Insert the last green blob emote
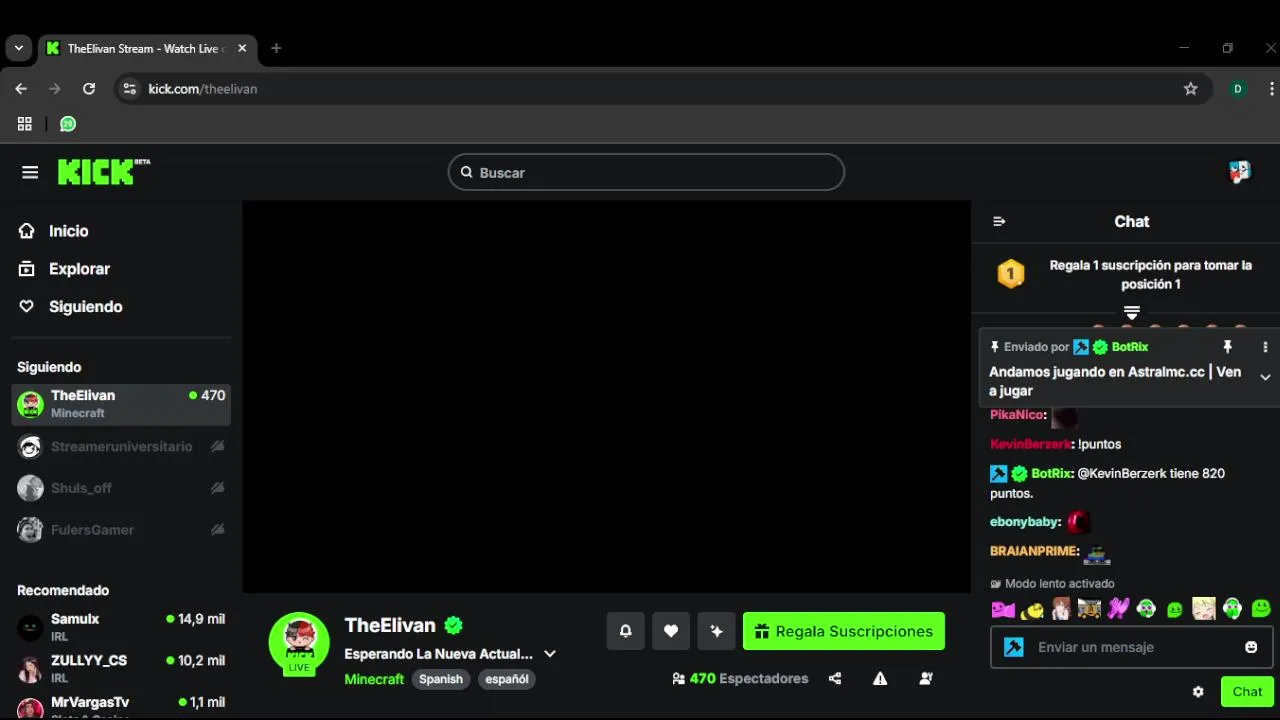 point(1261,609)
